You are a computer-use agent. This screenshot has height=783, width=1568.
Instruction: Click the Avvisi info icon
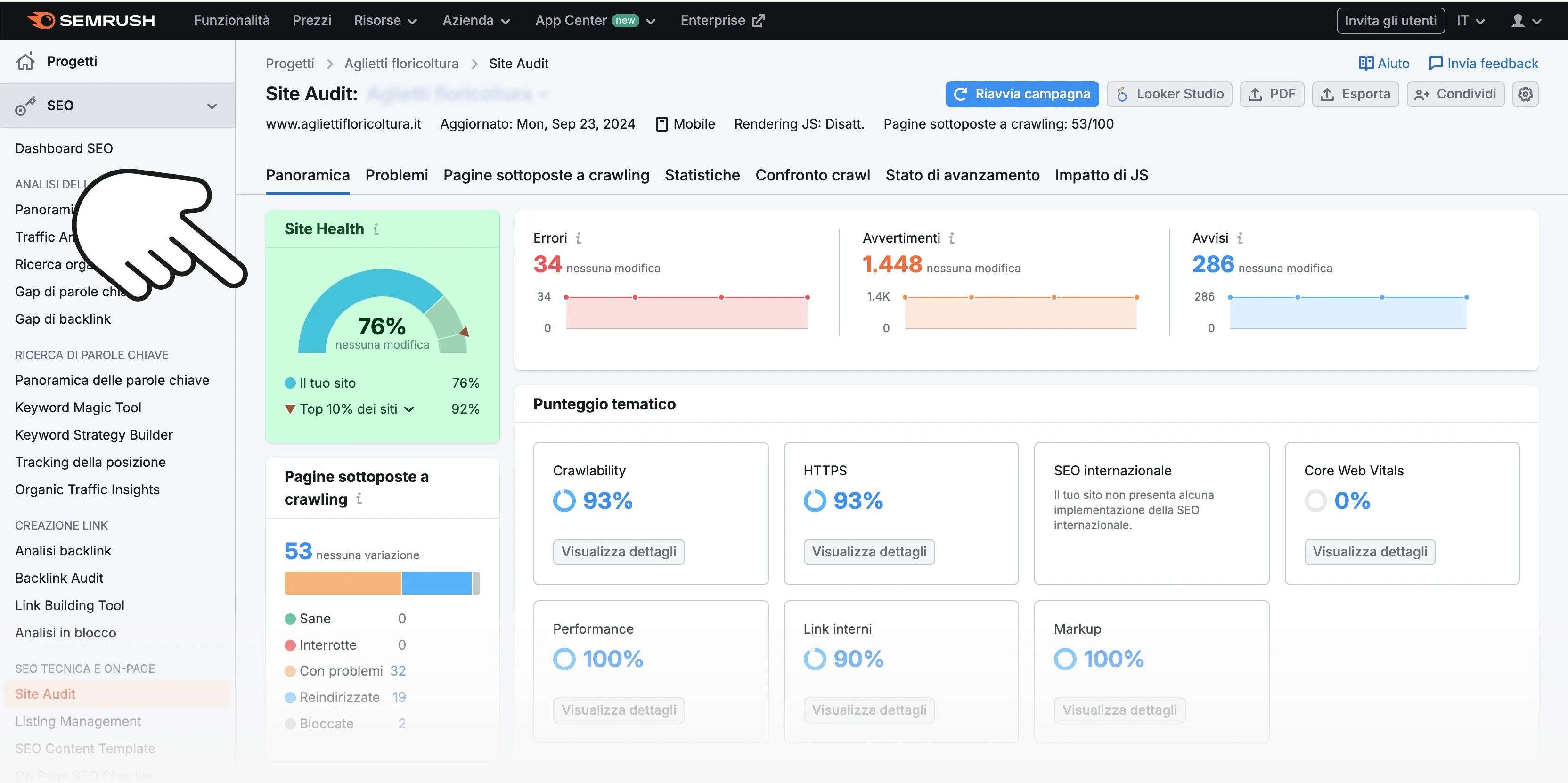(1239, 238)
